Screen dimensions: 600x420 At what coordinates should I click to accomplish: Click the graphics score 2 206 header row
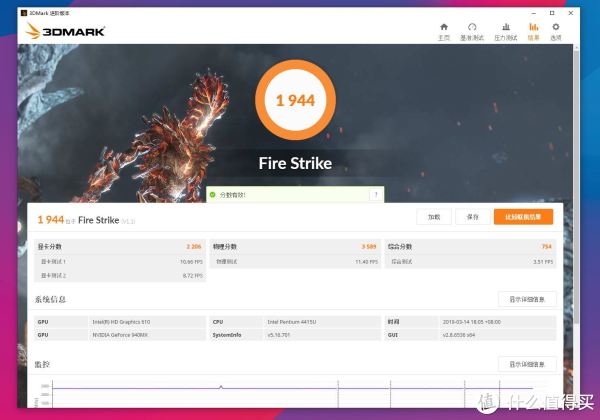click(x=120, y=246)
